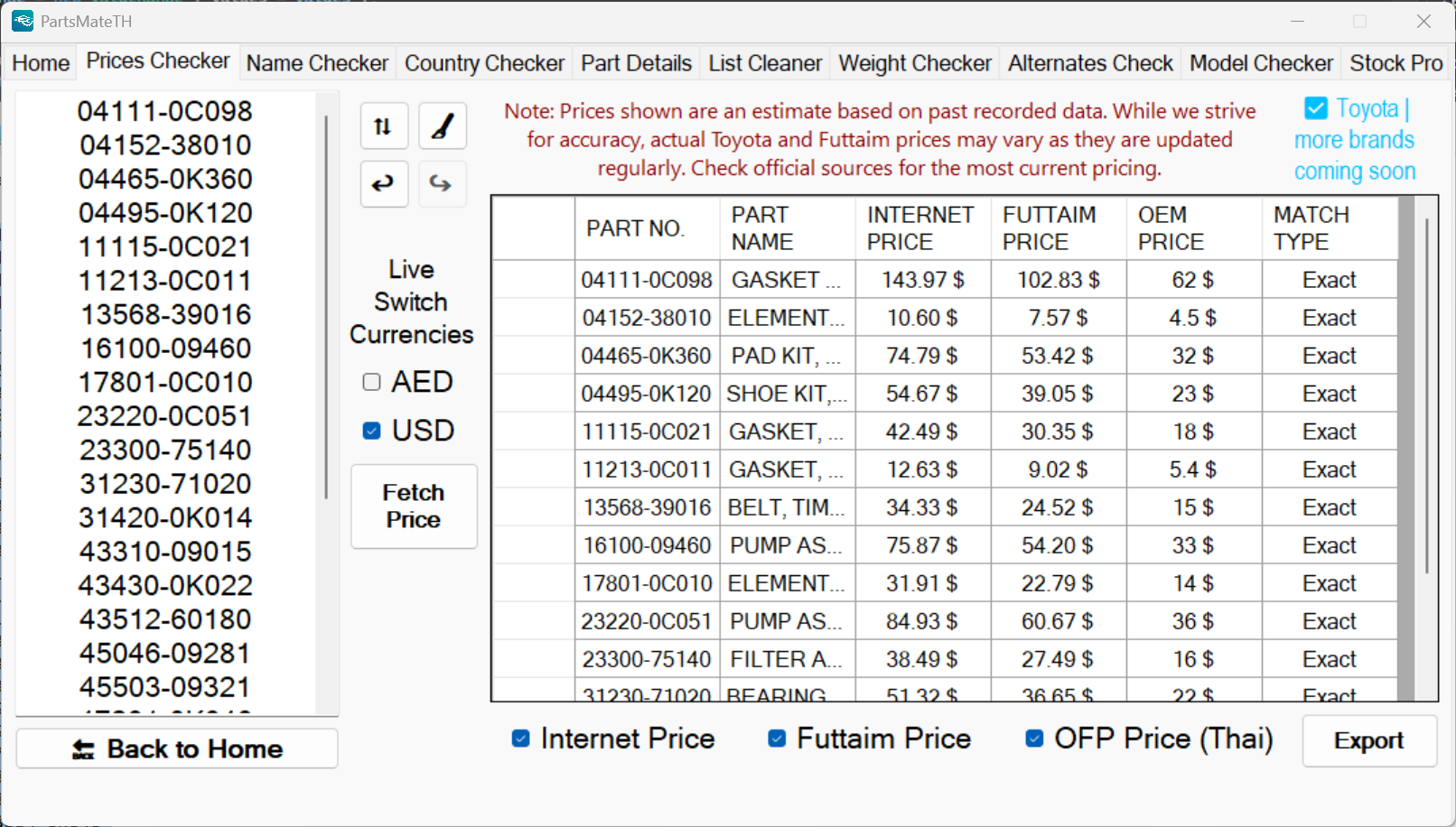The height and width of the screenshot is (827, 1456).
Task: Click the sort swap arrows icon
Action: coord(383,126)
